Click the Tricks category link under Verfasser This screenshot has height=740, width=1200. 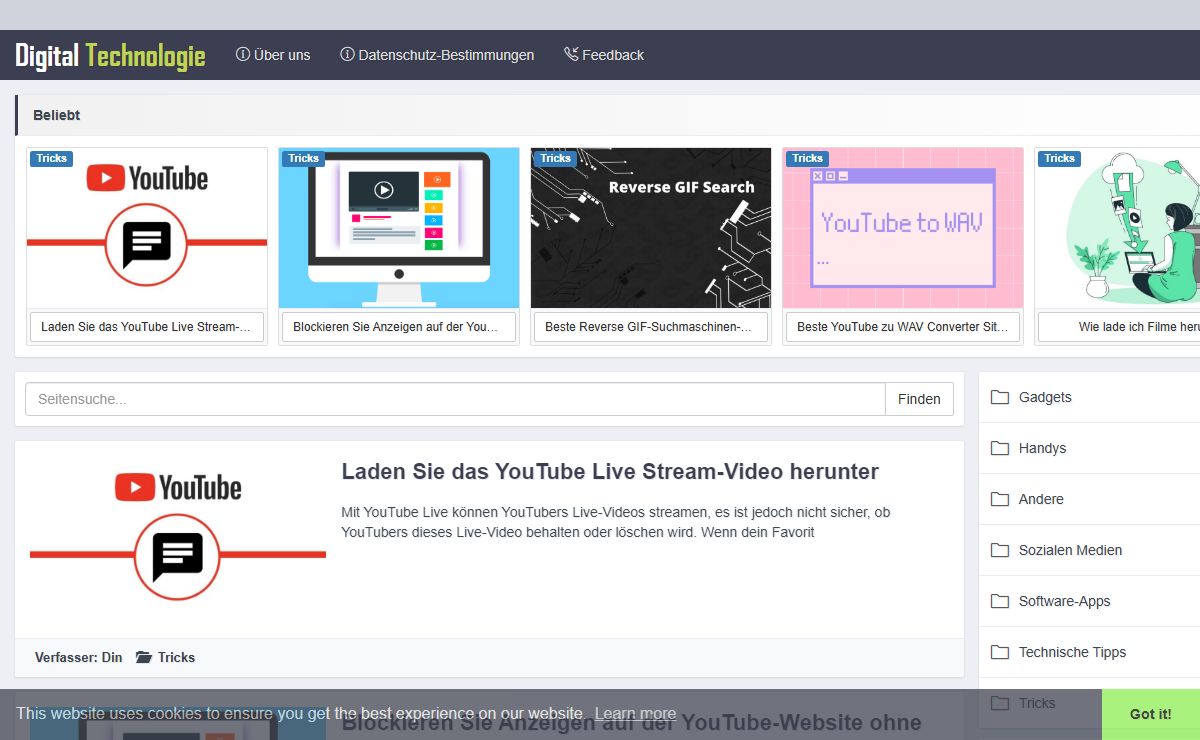[x=176, y=657]
